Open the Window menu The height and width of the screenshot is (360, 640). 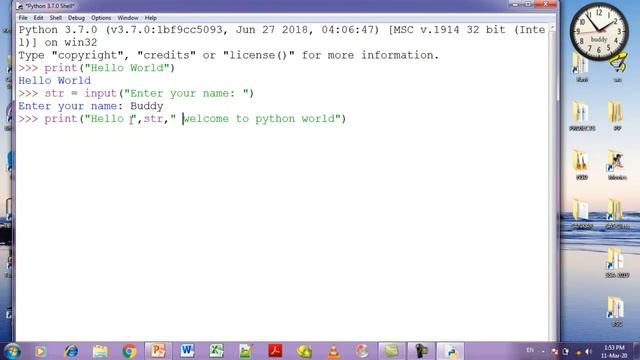click(128, 18)
